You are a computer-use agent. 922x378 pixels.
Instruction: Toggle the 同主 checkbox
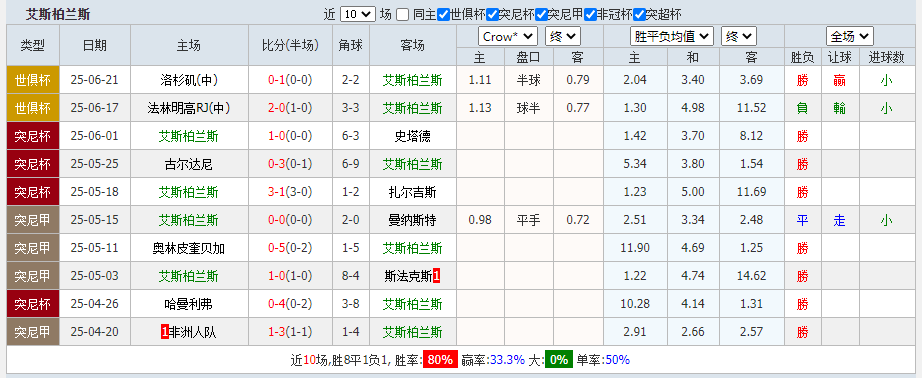point(402,15)
